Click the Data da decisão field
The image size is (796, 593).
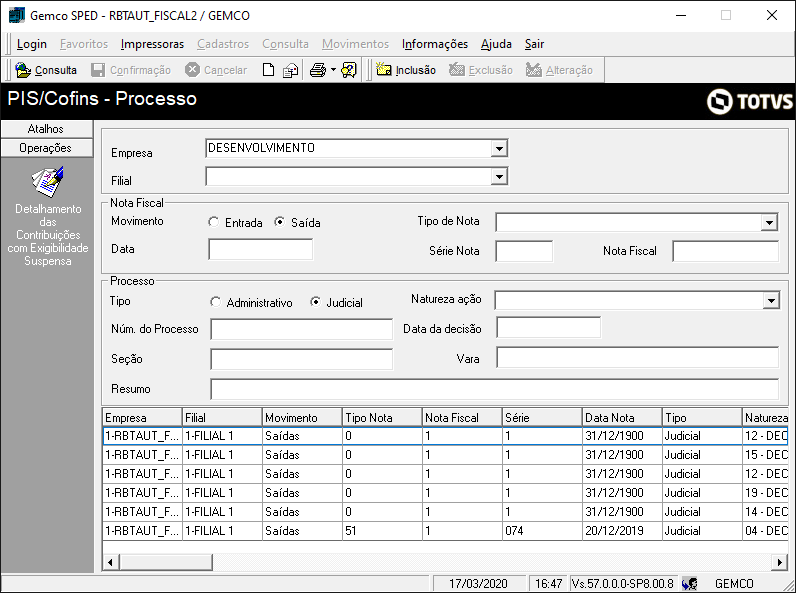coord(548,327)
